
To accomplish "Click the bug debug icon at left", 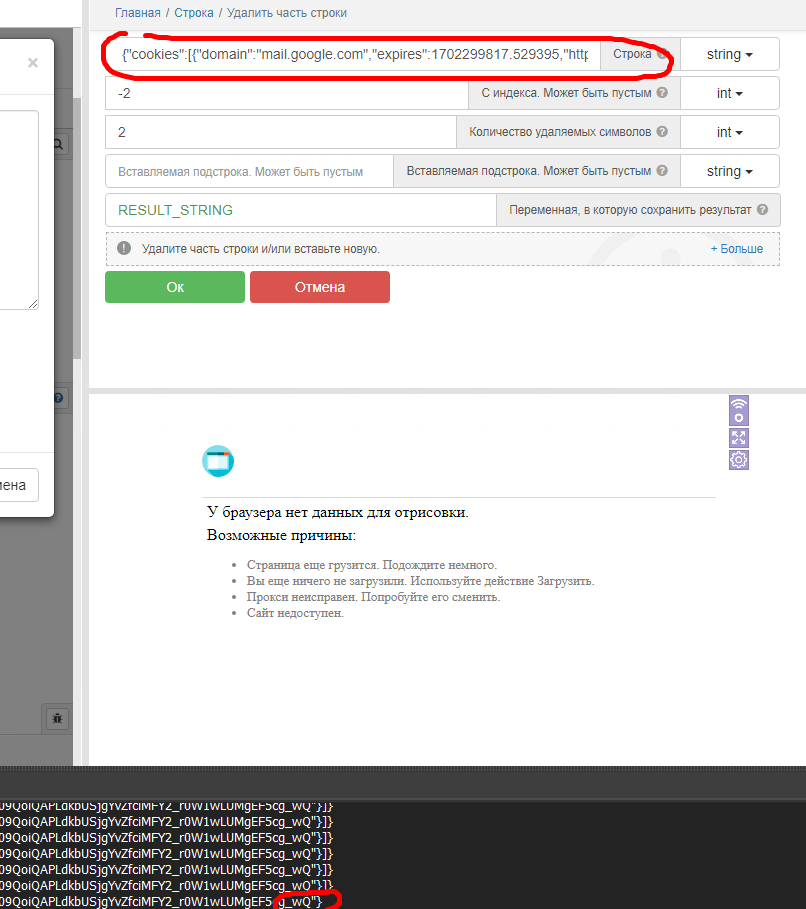I will pyautogui.click(x=57, y=718).
